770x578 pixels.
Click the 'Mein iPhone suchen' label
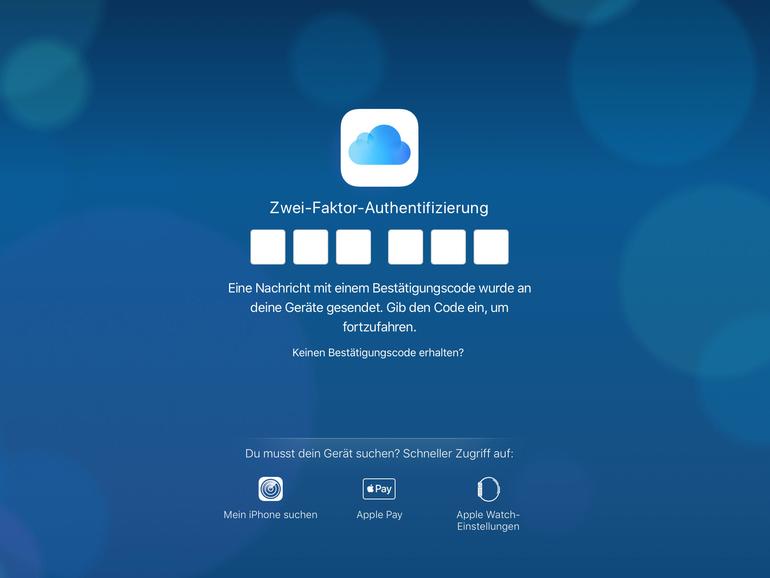271,515
